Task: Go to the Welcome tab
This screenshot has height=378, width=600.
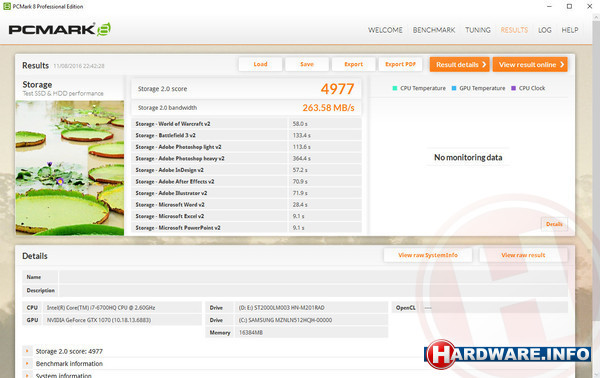Action: pos(385,30)
